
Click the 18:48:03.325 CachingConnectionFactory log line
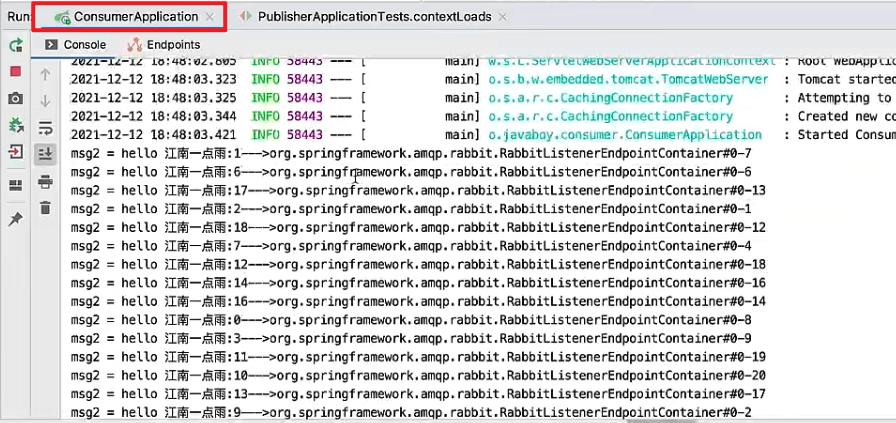(x=483, y=98)
